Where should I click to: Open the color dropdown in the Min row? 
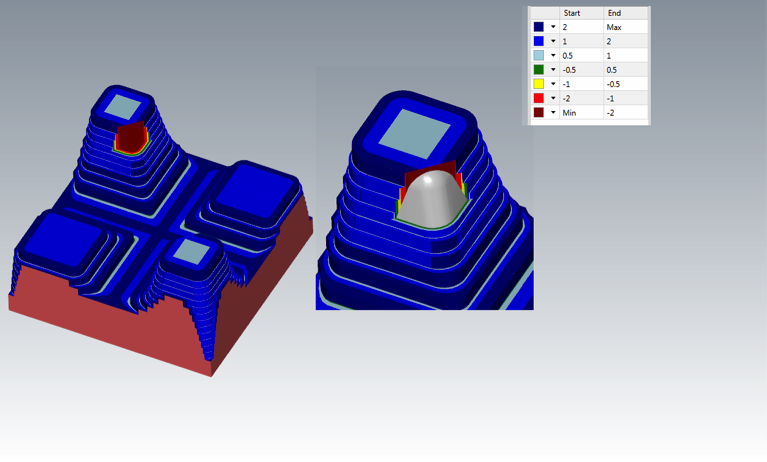tap(553, 112)
